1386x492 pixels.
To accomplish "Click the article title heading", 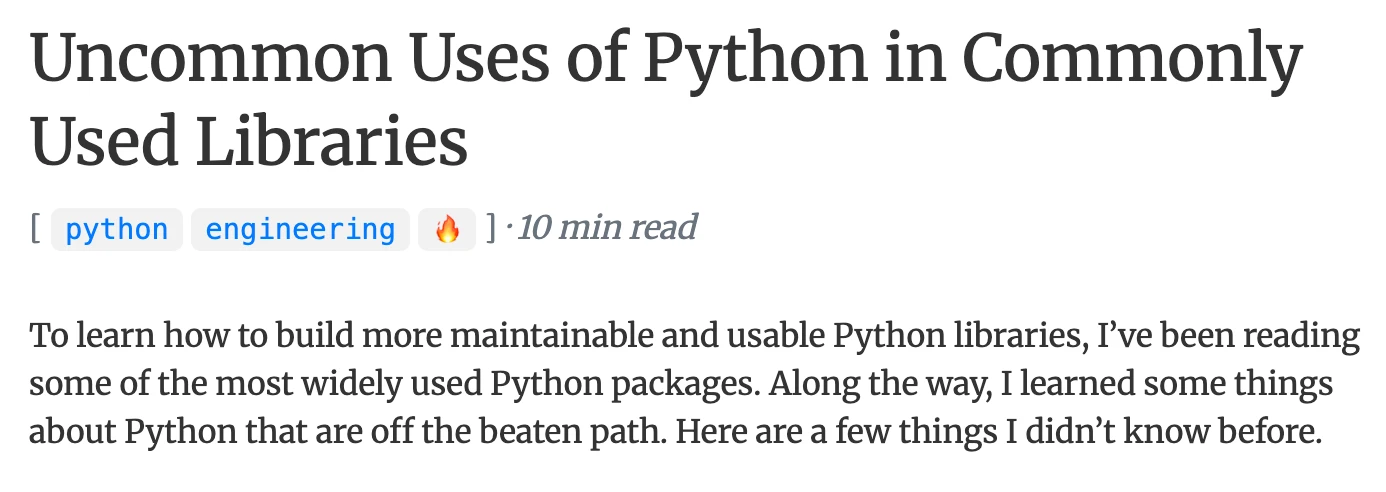I will [667, 101].
